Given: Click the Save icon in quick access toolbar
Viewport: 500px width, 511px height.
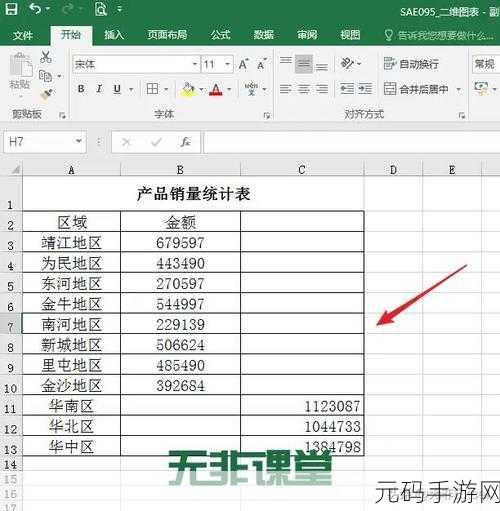Looking at the screenshot, I should click(11, 9).
